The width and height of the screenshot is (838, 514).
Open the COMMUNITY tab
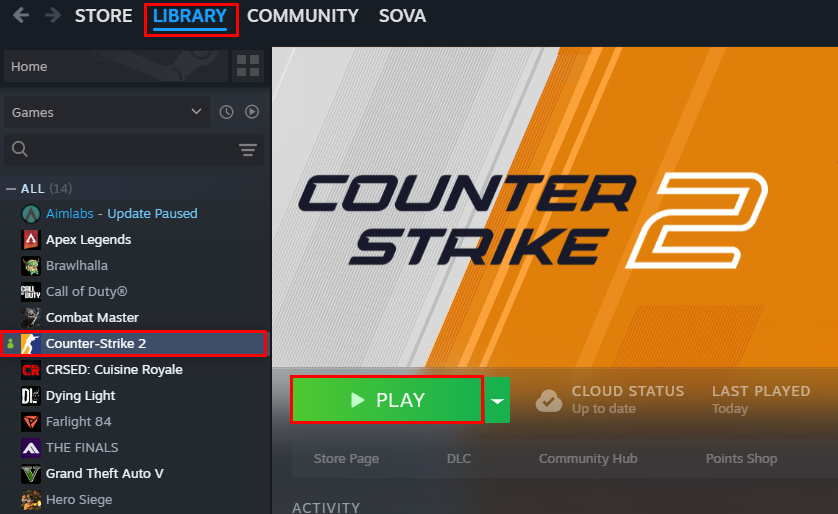tap(302, 16)
